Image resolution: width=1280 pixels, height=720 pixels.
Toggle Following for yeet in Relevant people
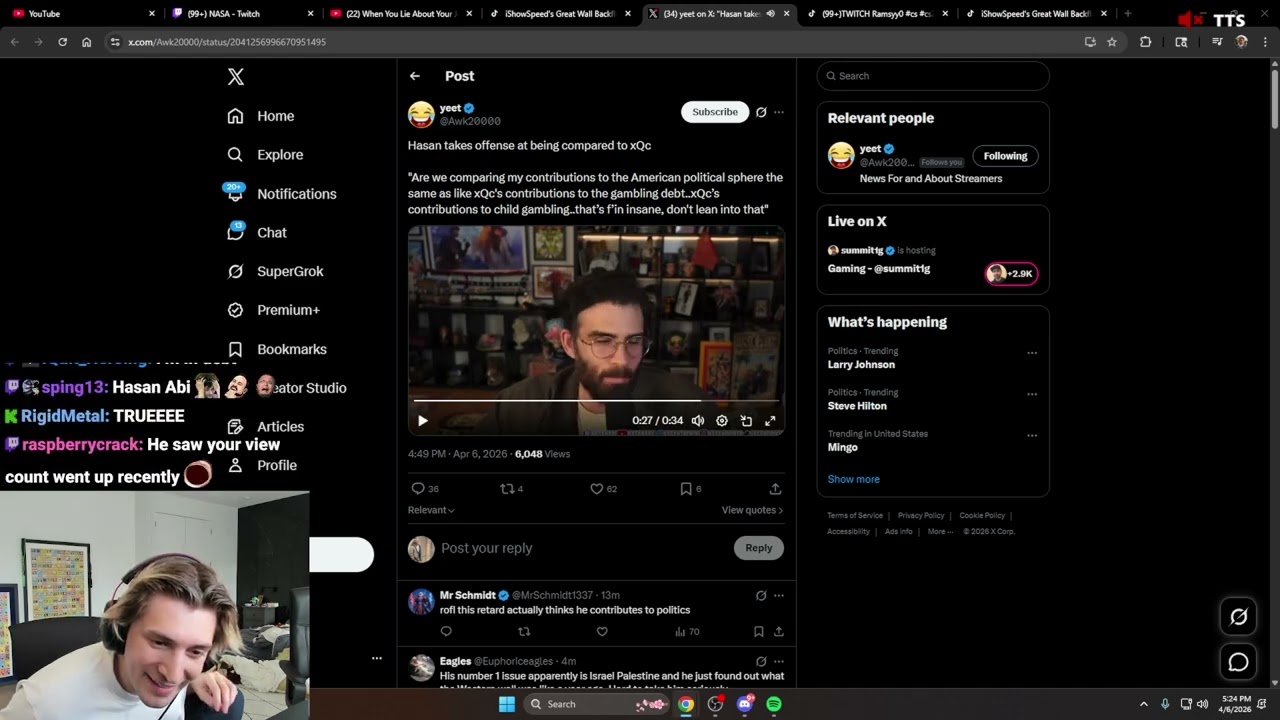tap(1005, 156)
